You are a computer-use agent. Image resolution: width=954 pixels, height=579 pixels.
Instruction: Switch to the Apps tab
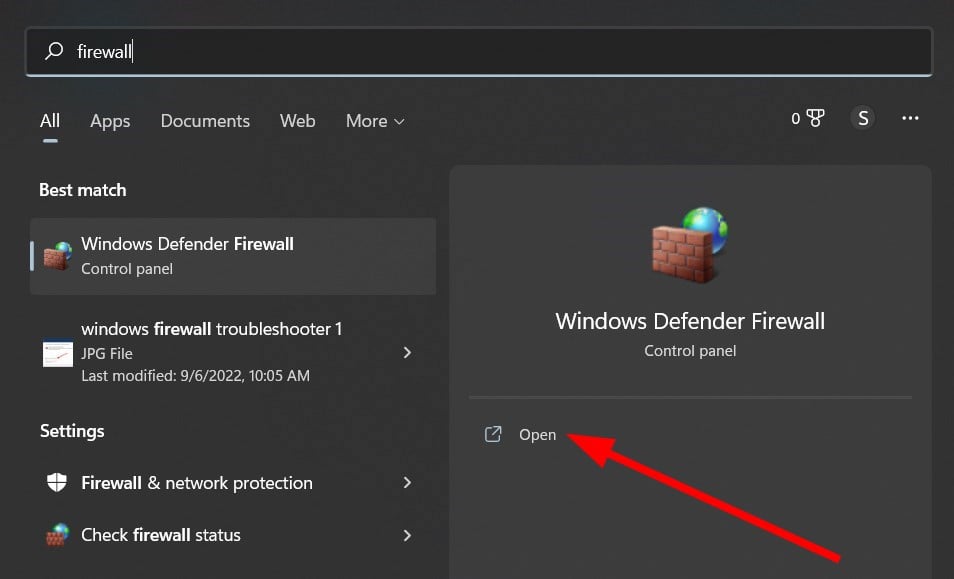pyautogui.click(x=110, y=121)
